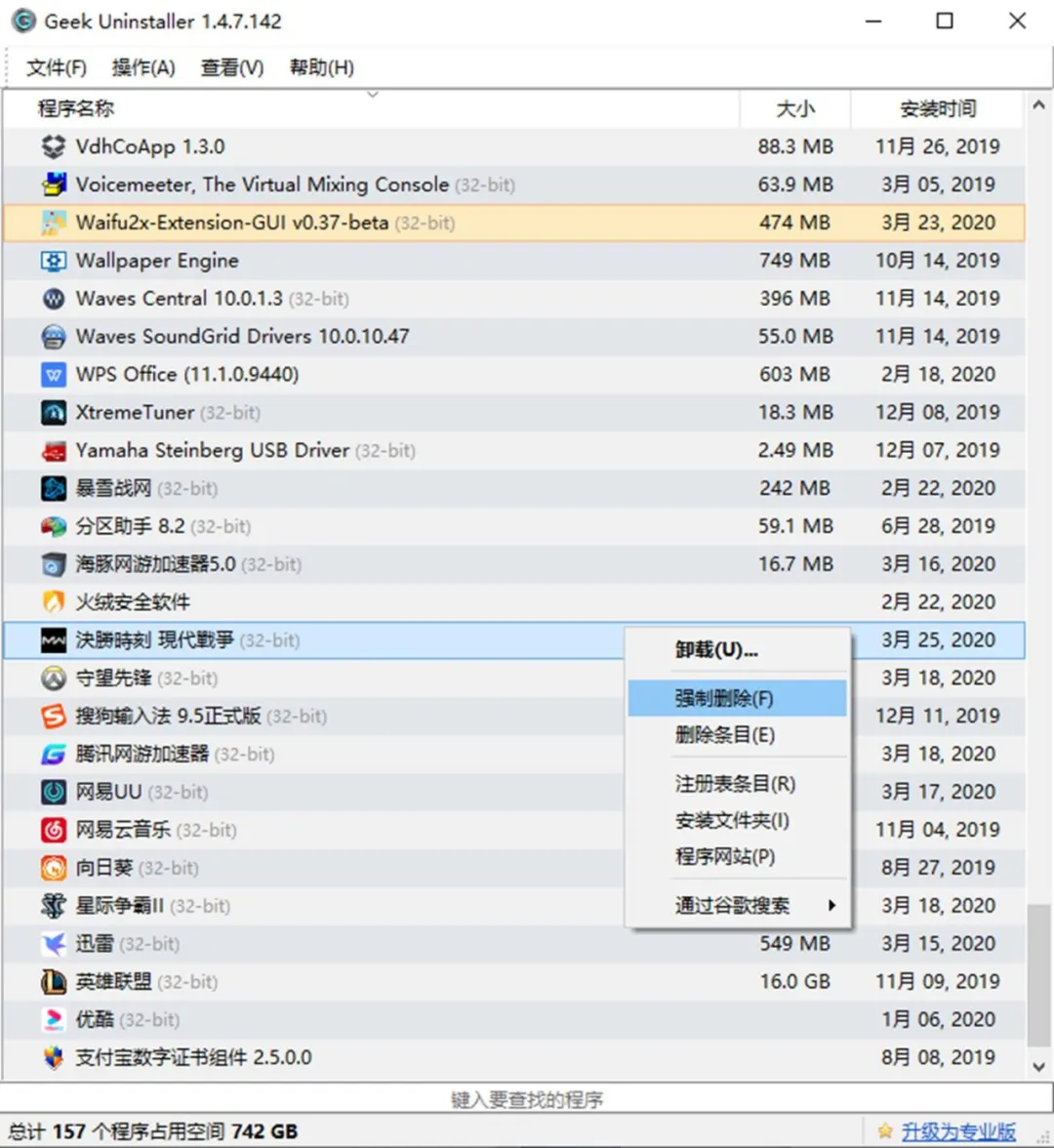Click the vertical scrollbar thumb
Image resolution: width=1054 pixels, height=1148 pixels.
(1038, 976)
